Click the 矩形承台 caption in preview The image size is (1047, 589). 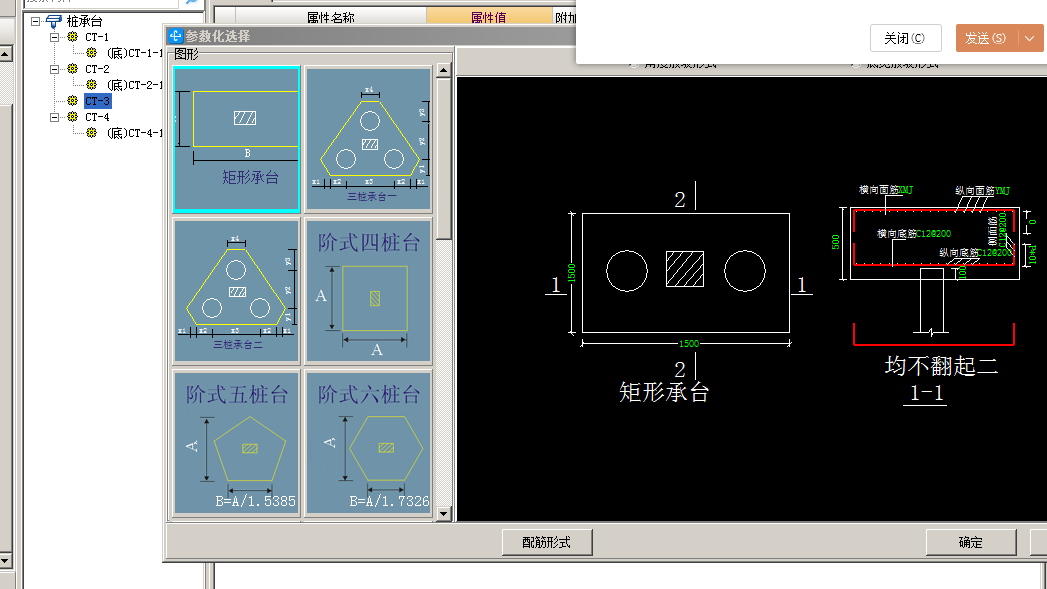[x=664, y=392]
